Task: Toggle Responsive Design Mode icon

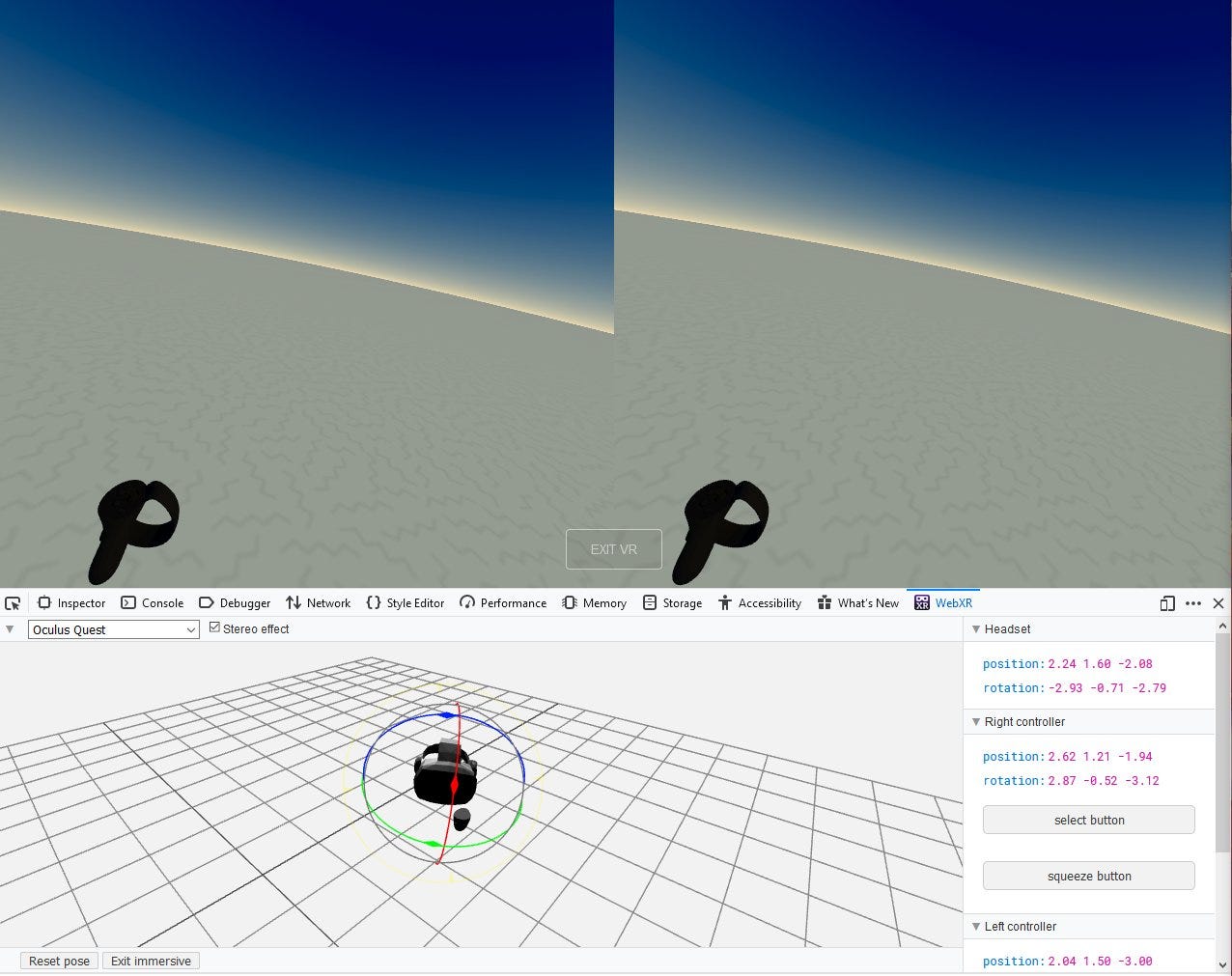Action: [1167, 602]
